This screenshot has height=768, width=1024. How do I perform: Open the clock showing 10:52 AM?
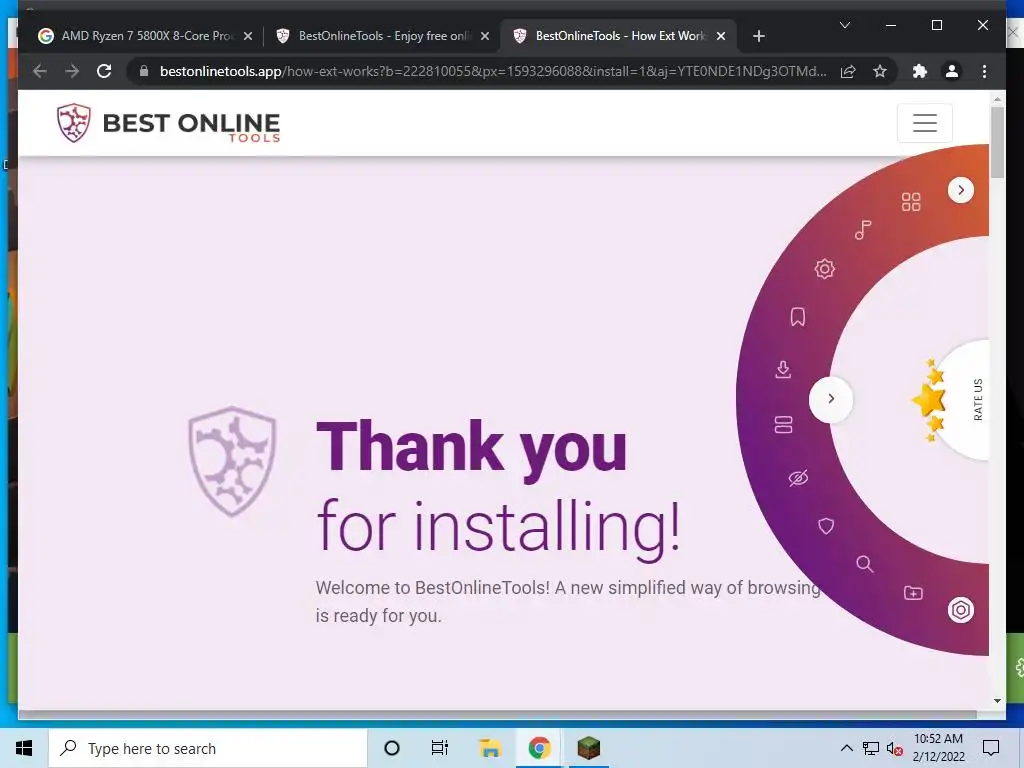point(938,748)
